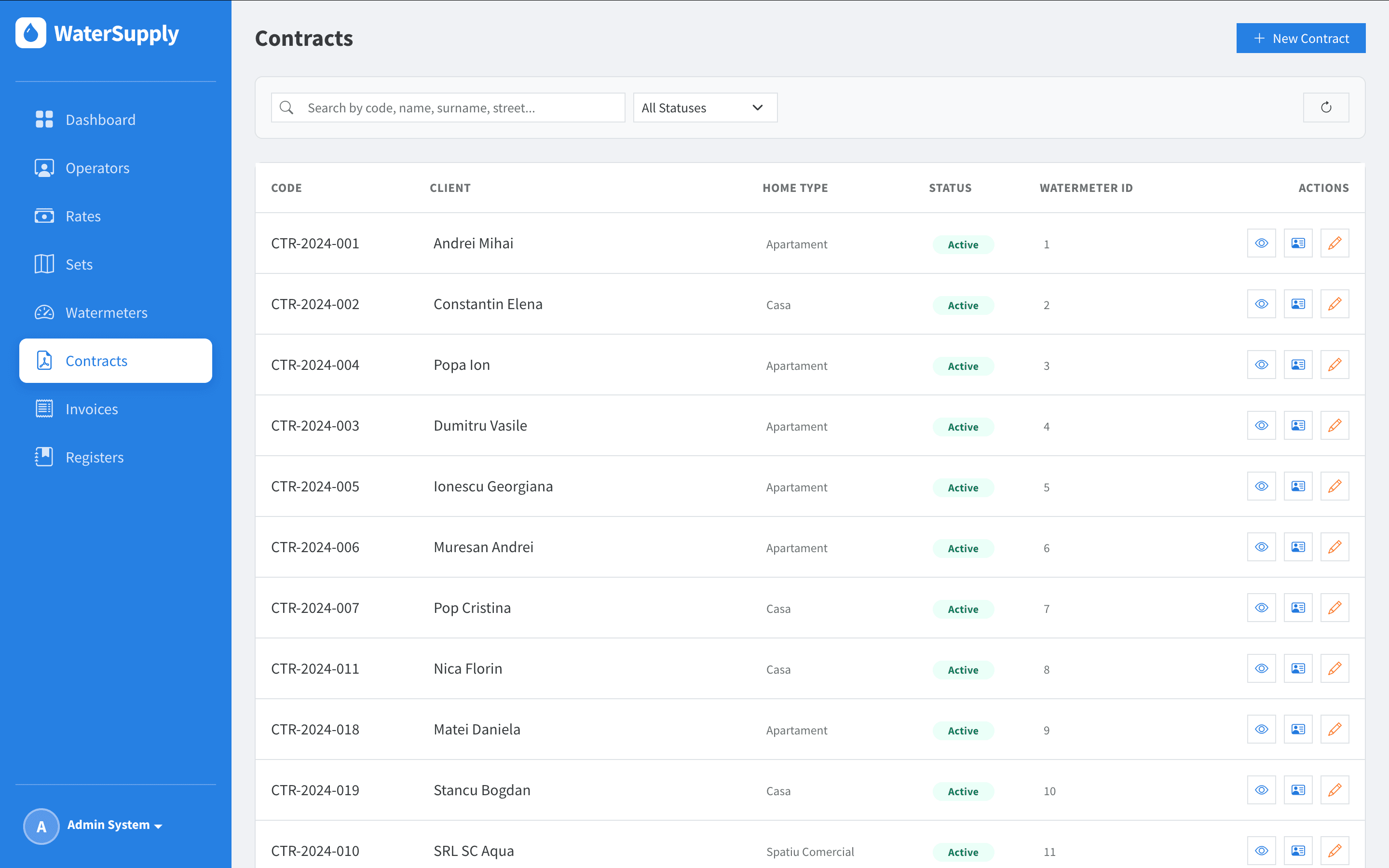
Task: Edit contract CTR-2024-001
Action: (1335, 244)
